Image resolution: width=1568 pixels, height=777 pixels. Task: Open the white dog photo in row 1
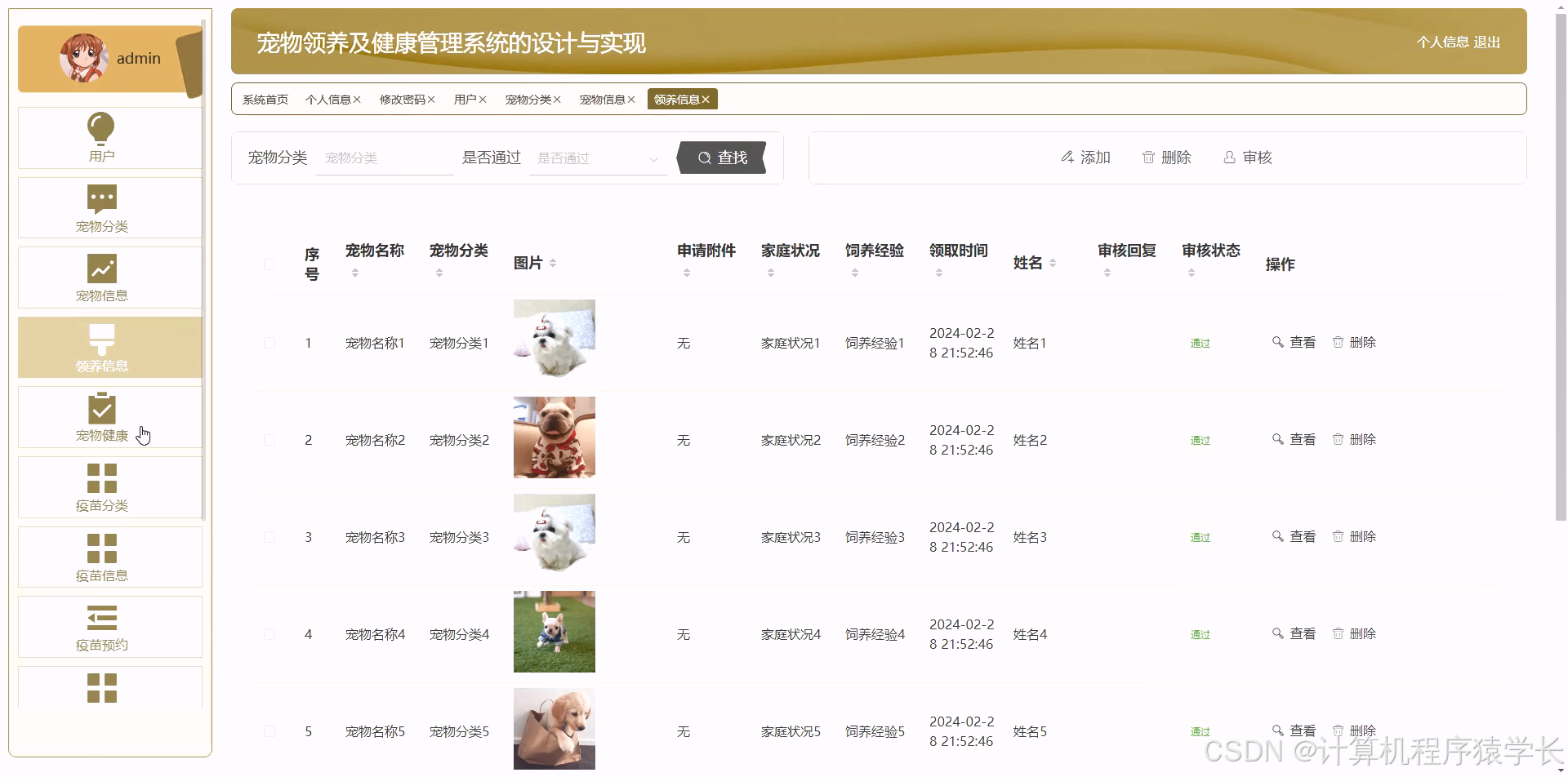(x=555, y=340)
